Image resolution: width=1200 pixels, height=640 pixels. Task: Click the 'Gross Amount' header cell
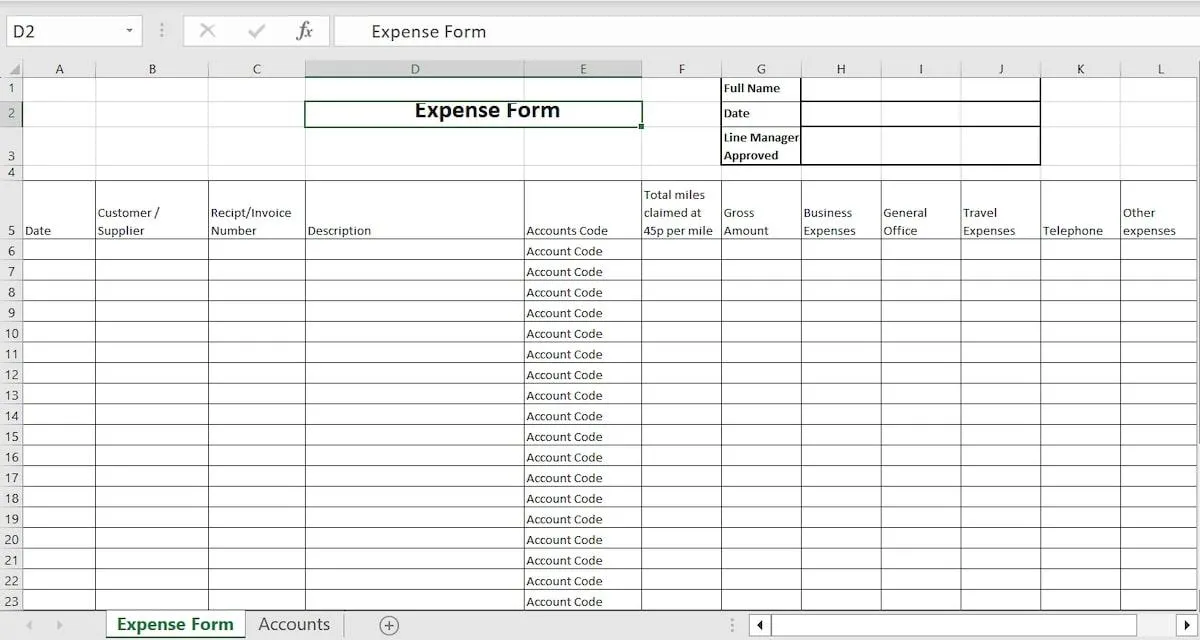pos(761,210)
